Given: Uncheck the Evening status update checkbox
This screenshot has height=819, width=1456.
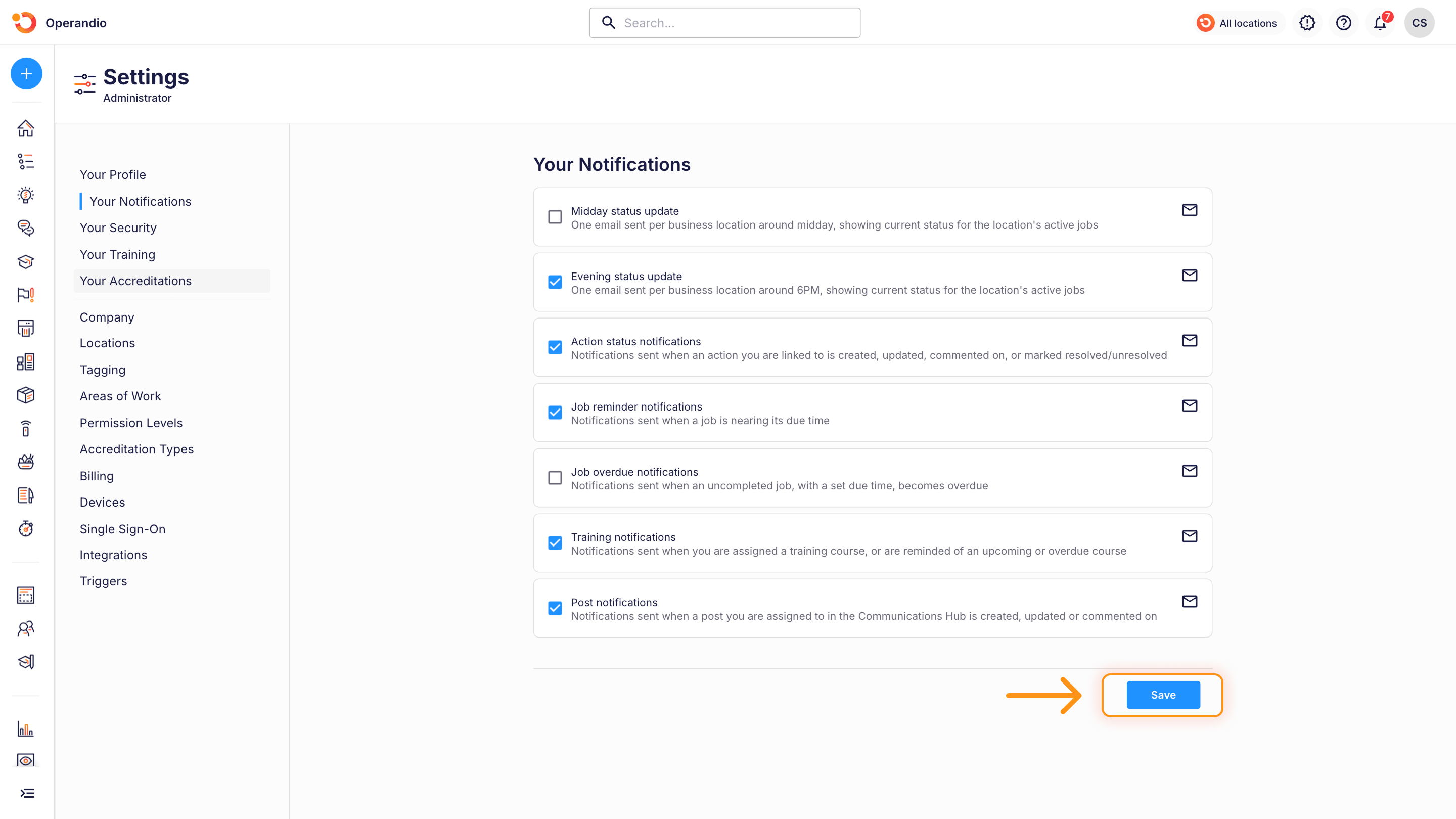Looking at the screenshot, I should [x=555, y=282].
